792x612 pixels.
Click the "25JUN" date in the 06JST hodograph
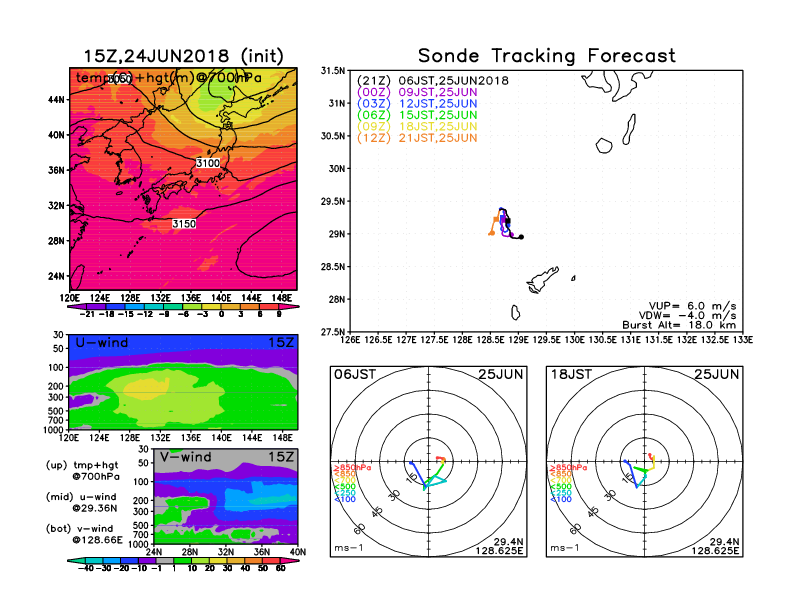point(501,375)
